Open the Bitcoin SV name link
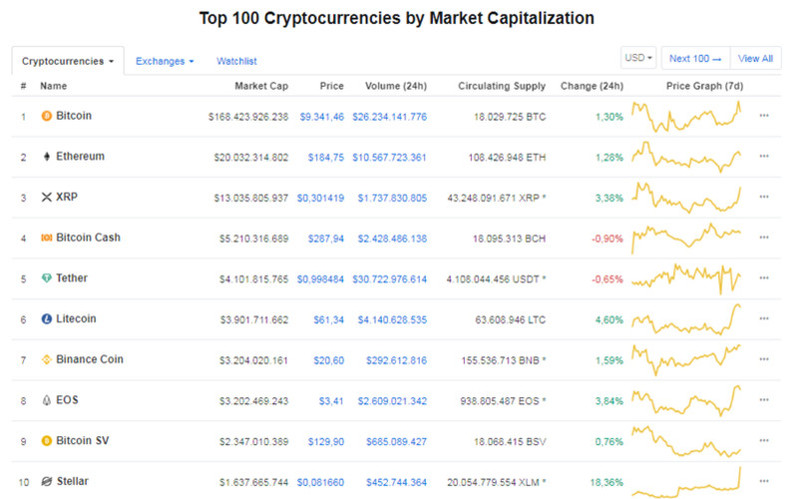The width and height of the screenshot is (796, 499). click(x=82, y=441)
